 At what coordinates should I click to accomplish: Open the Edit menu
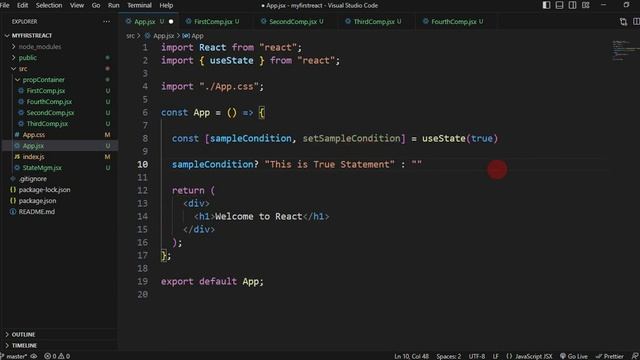[22, 5]
